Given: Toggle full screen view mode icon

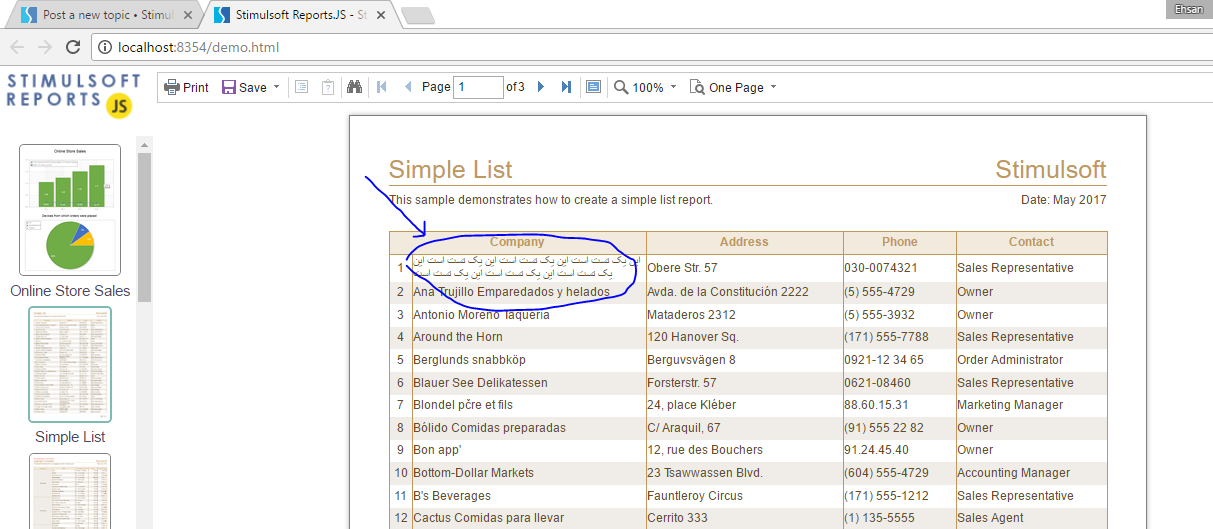Looking at the screenshot, I should click(593, 87).
